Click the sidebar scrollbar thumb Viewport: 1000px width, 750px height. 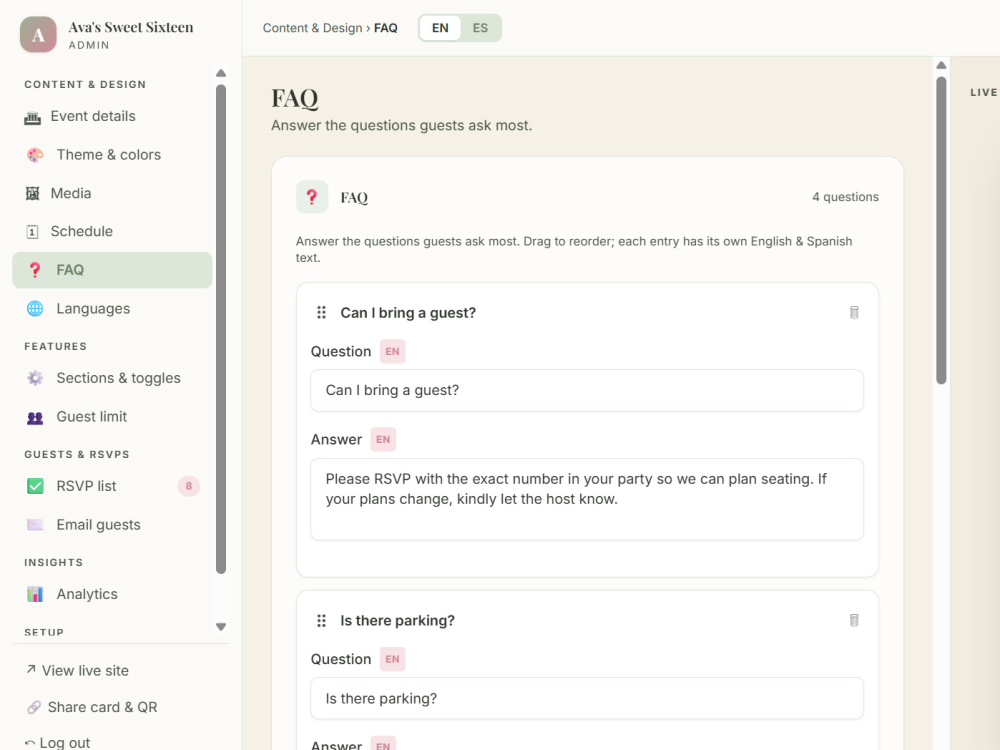click(x=221, y=330)
